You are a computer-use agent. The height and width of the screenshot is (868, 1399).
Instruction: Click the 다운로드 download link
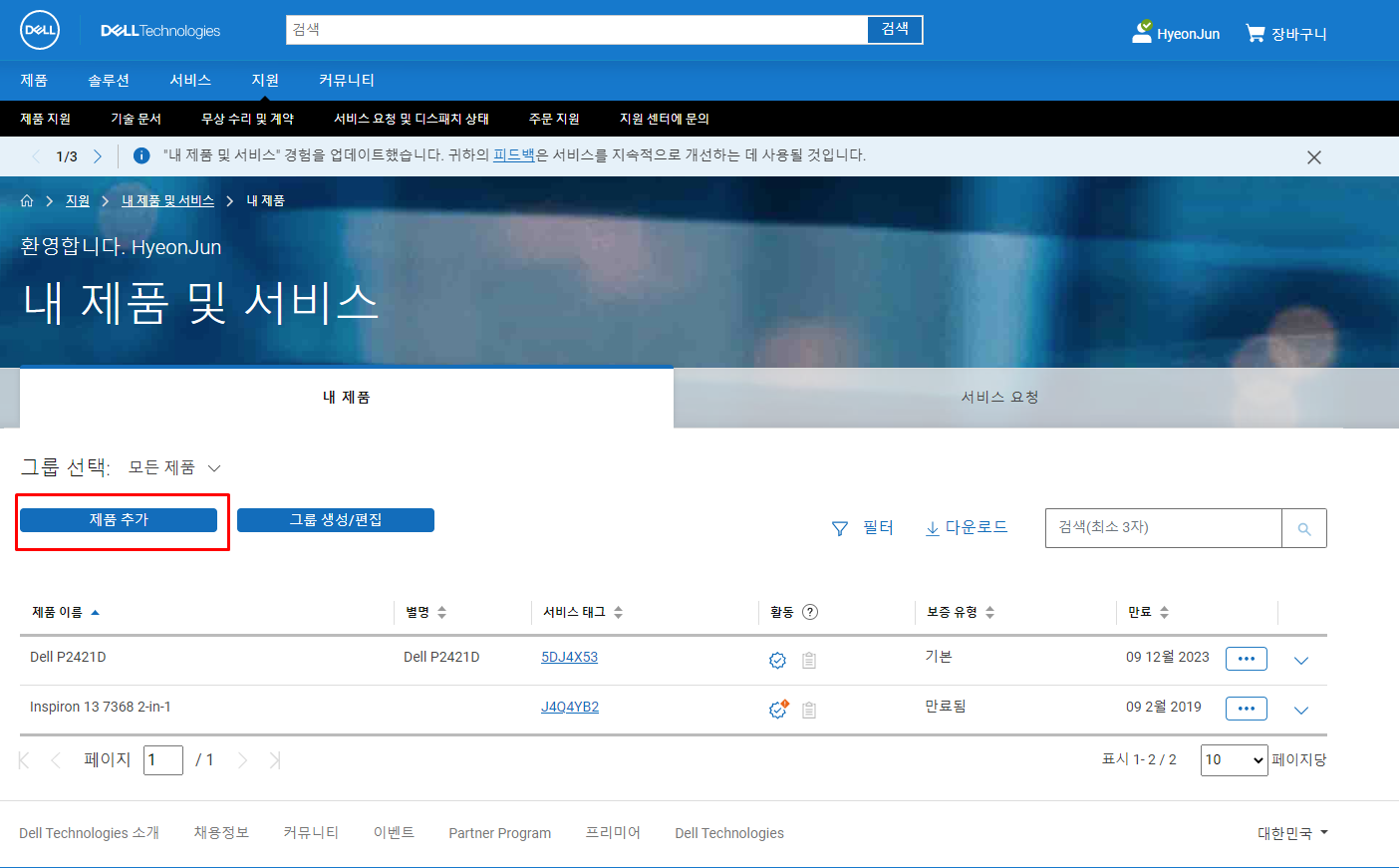[967, 527]
